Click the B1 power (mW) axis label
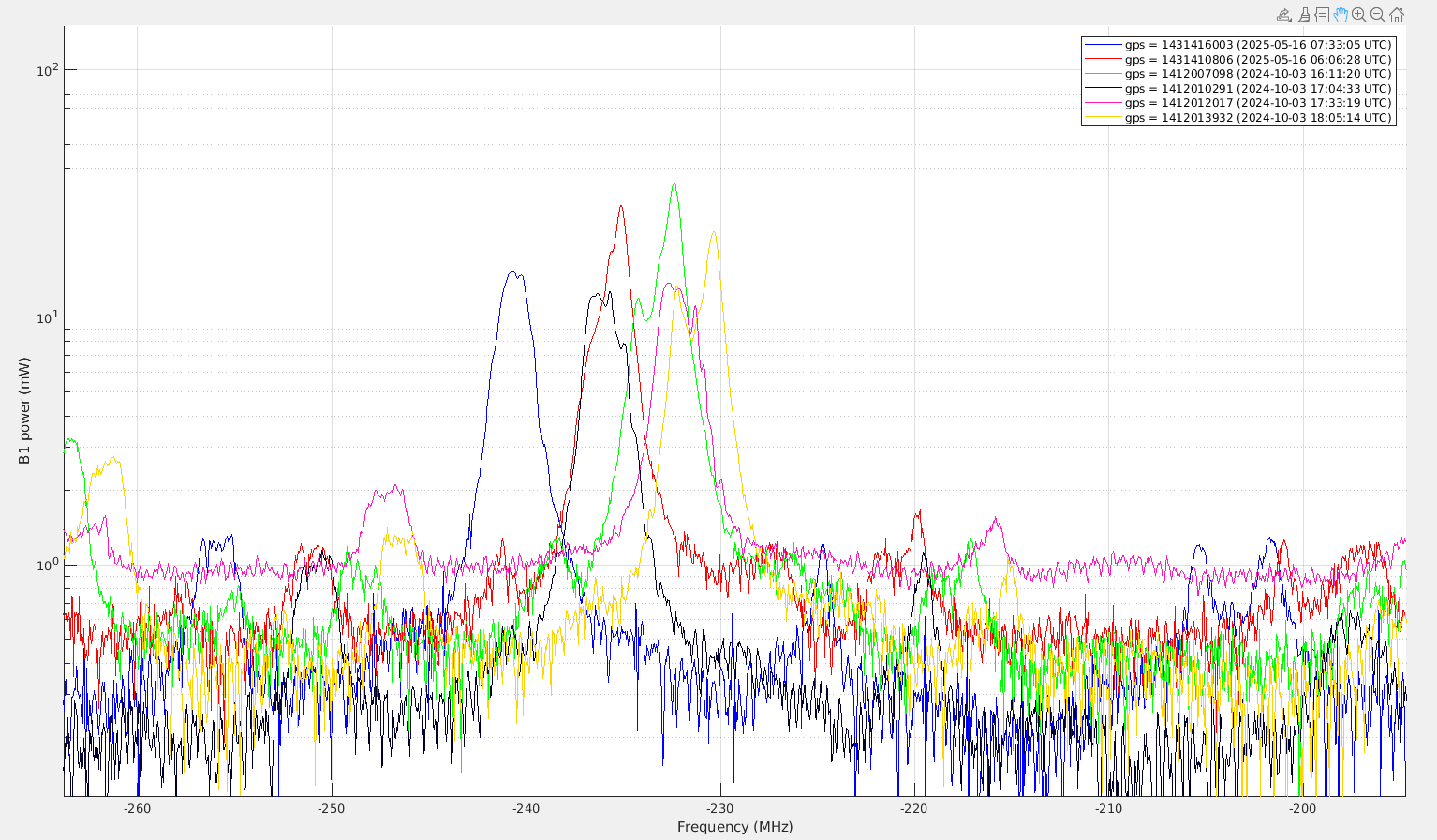 click(x=25, y=411)
